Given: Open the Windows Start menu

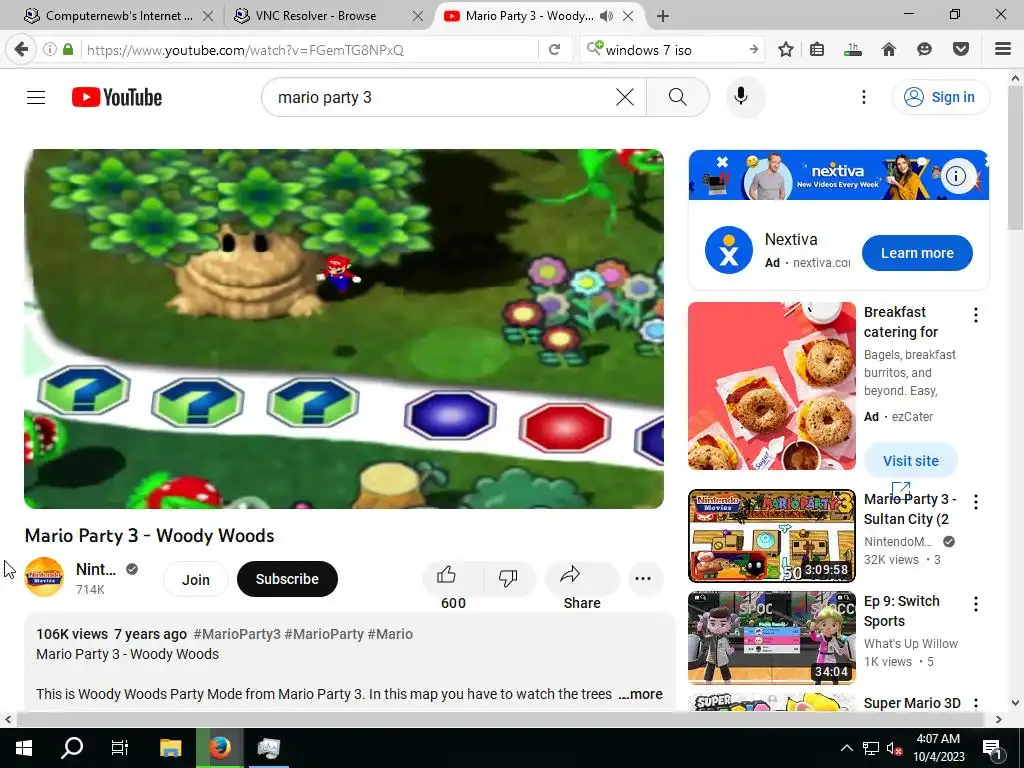Looking at the screenshot, I should point(24,748).
